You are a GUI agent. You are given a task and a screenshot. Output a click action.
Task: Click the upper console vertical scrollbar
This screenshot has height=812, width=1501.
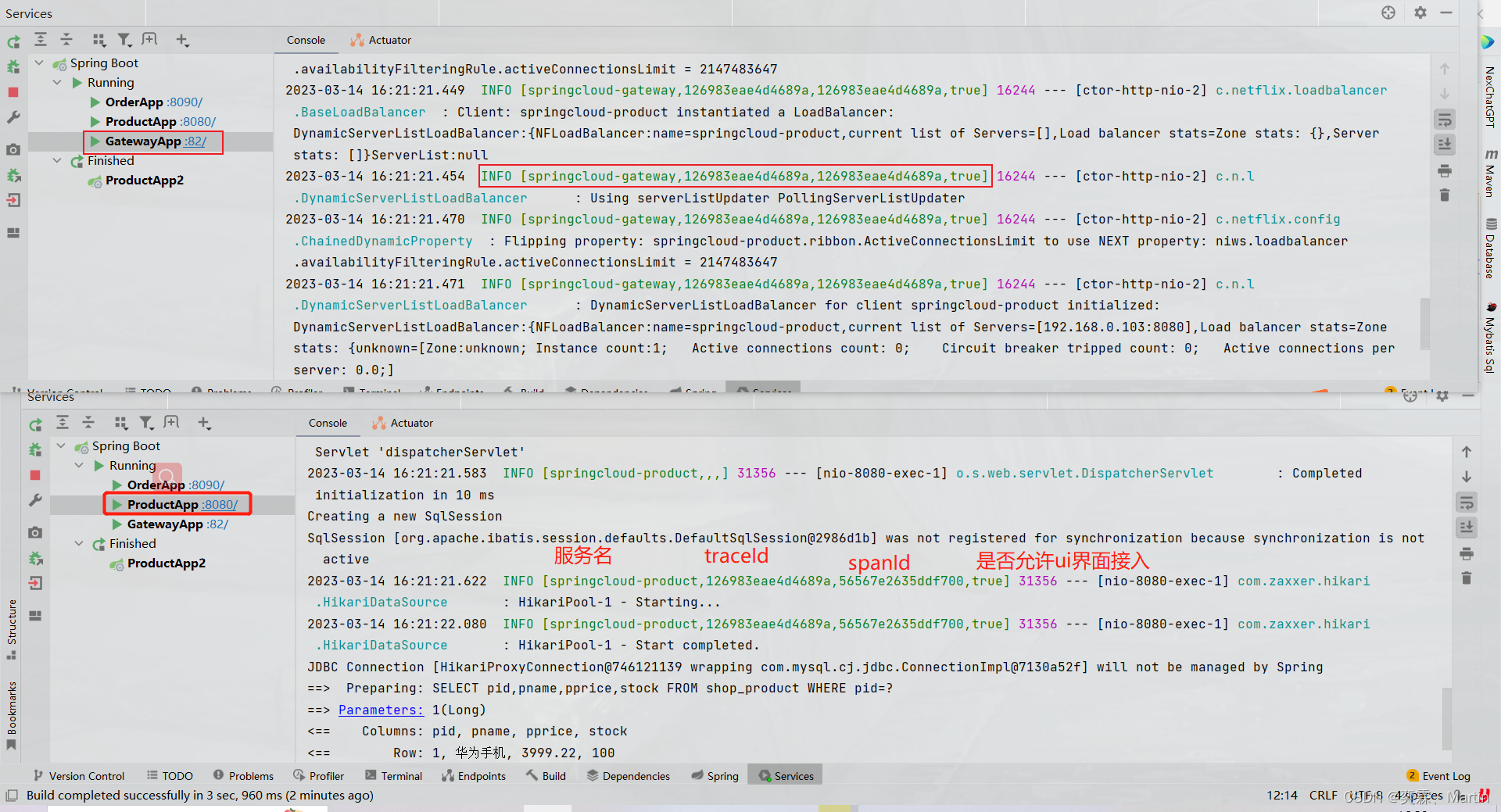click(1424, 322)
